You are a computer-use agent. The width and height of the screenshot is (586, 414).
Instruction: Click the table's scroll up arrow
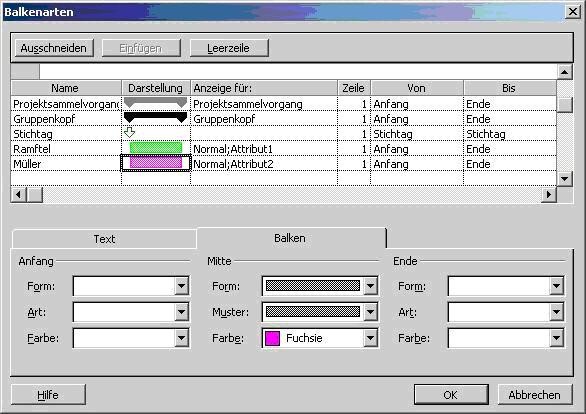[564, 71]
